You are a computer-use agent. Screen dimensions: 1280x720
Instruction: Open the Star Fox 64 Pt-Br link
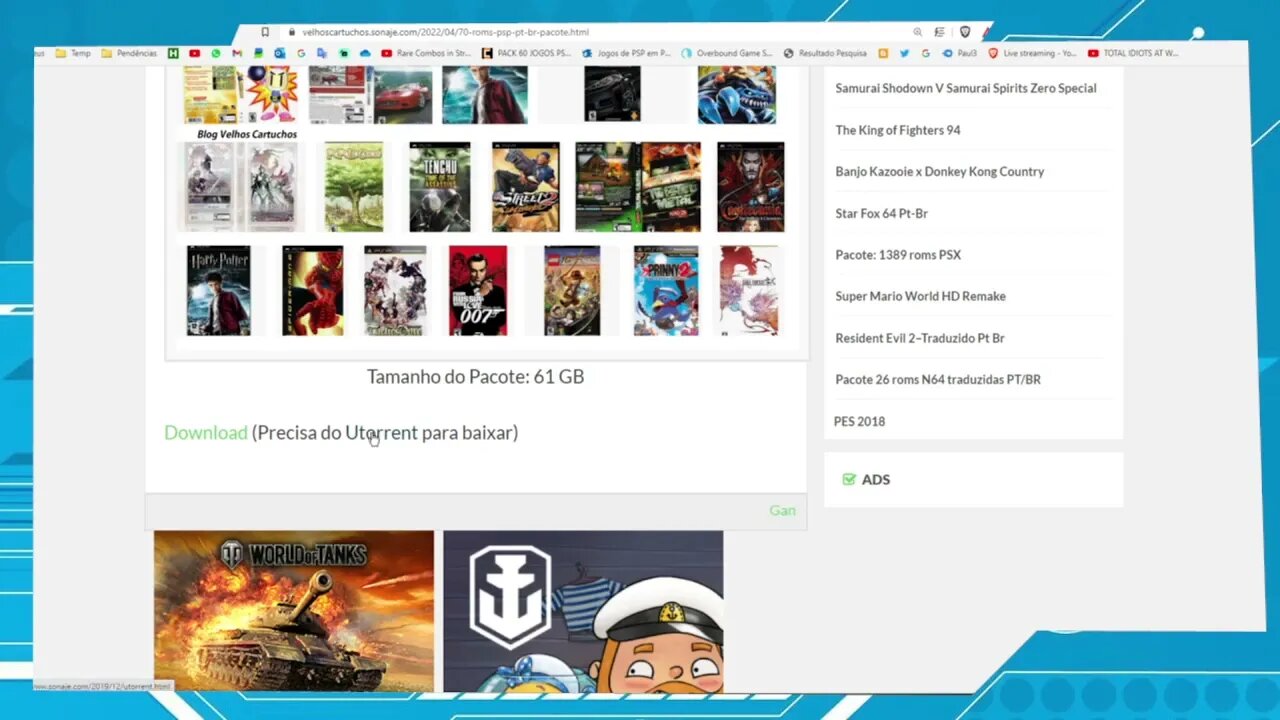881,213
